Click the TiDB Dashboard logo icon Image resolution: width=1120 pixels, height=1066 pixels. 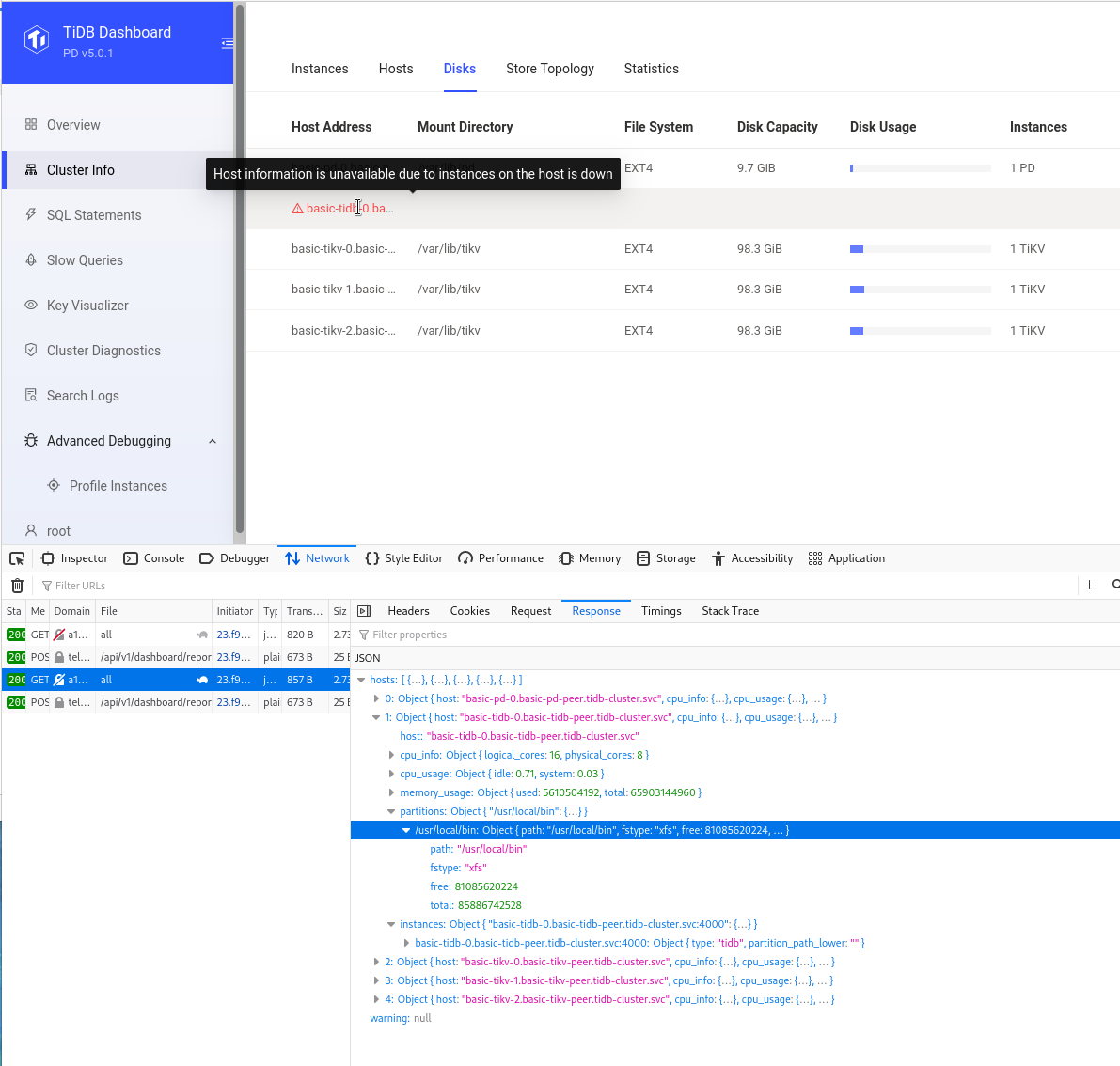coord(37,40)
